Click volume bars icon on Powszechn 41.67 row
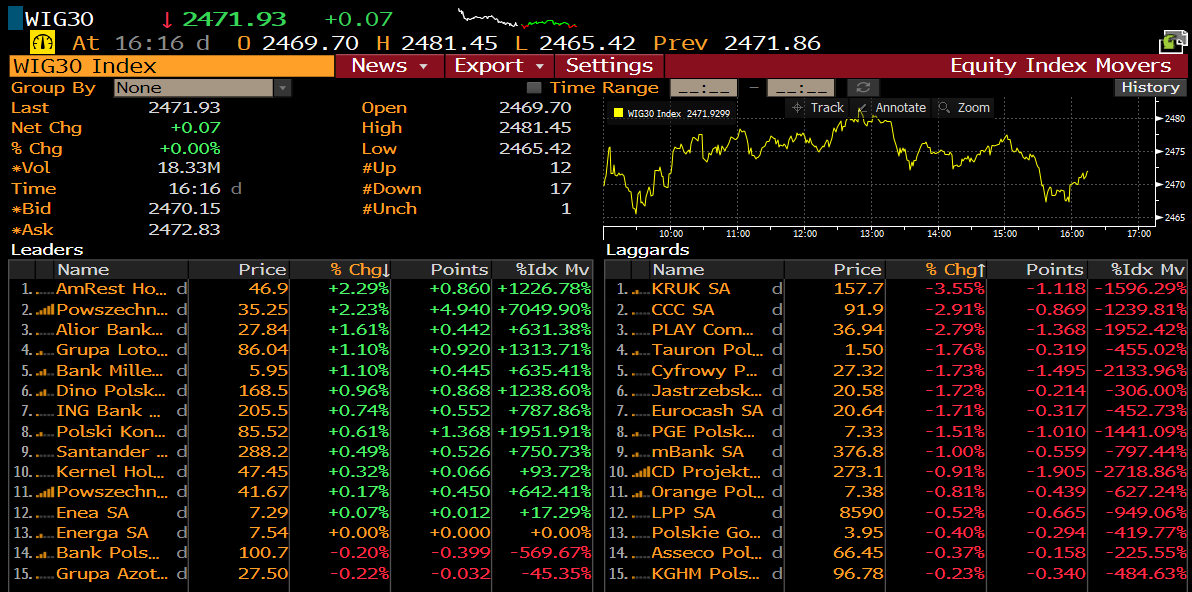The width and height of the screenshot is (1192, 592). pos(46,491)
